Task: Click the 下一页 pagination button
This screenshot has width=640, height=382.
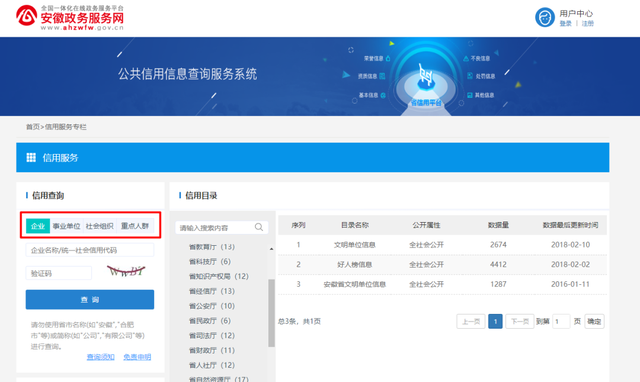Action: (520, 322)
